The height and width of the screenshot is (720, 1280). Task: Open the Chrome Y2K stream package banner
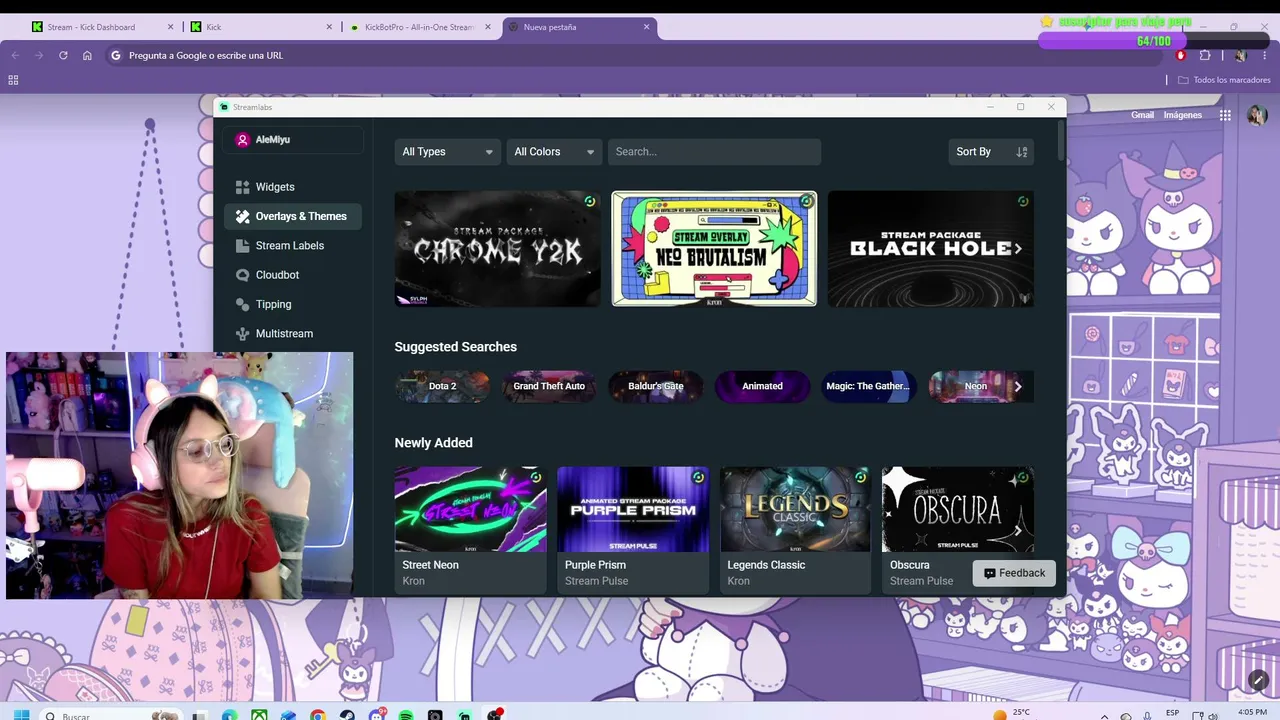[498, 249]
